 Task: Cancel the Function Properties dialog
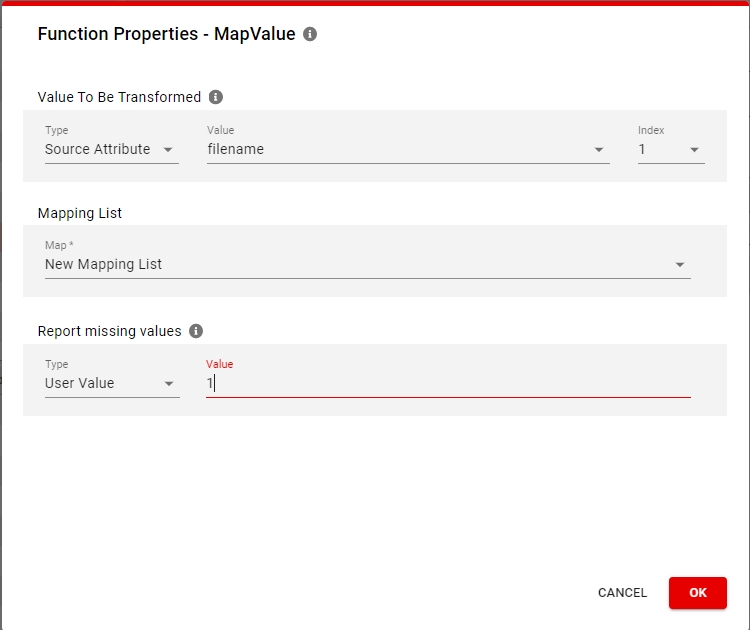pyautogui.click(x=622, y=593)
